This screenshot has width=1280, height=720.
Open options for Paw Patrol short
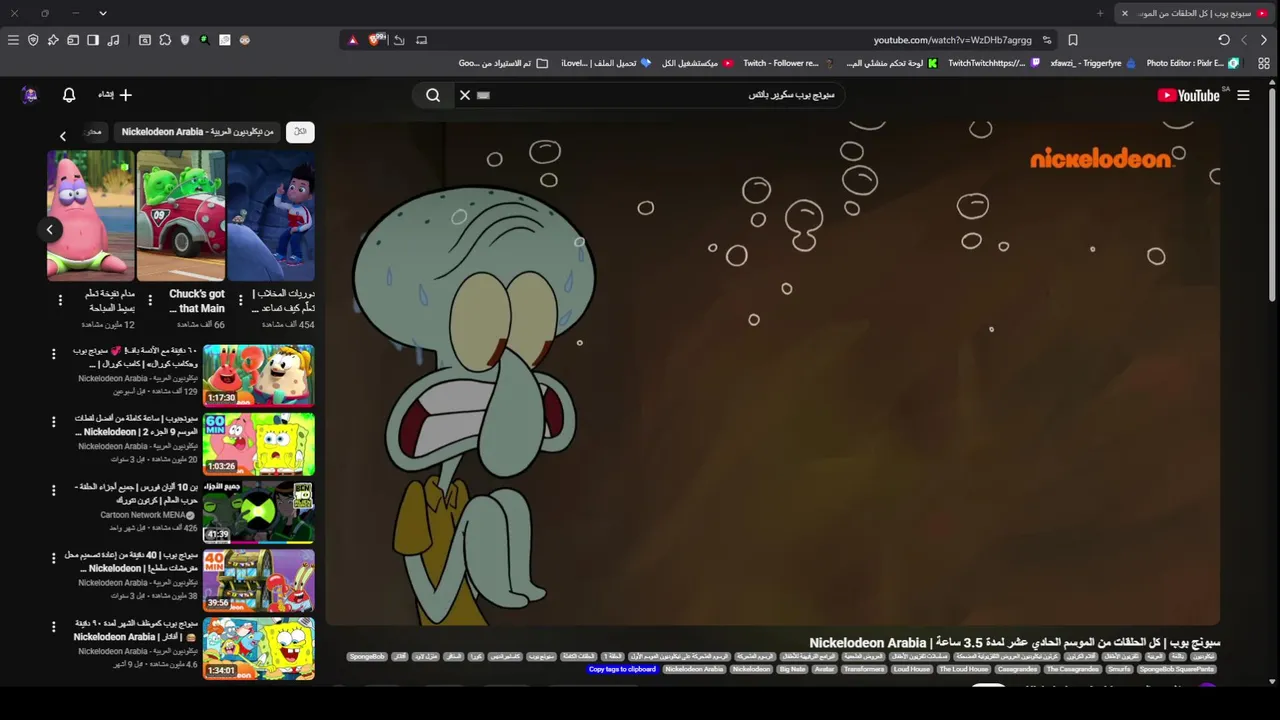[x=240, y=300]
